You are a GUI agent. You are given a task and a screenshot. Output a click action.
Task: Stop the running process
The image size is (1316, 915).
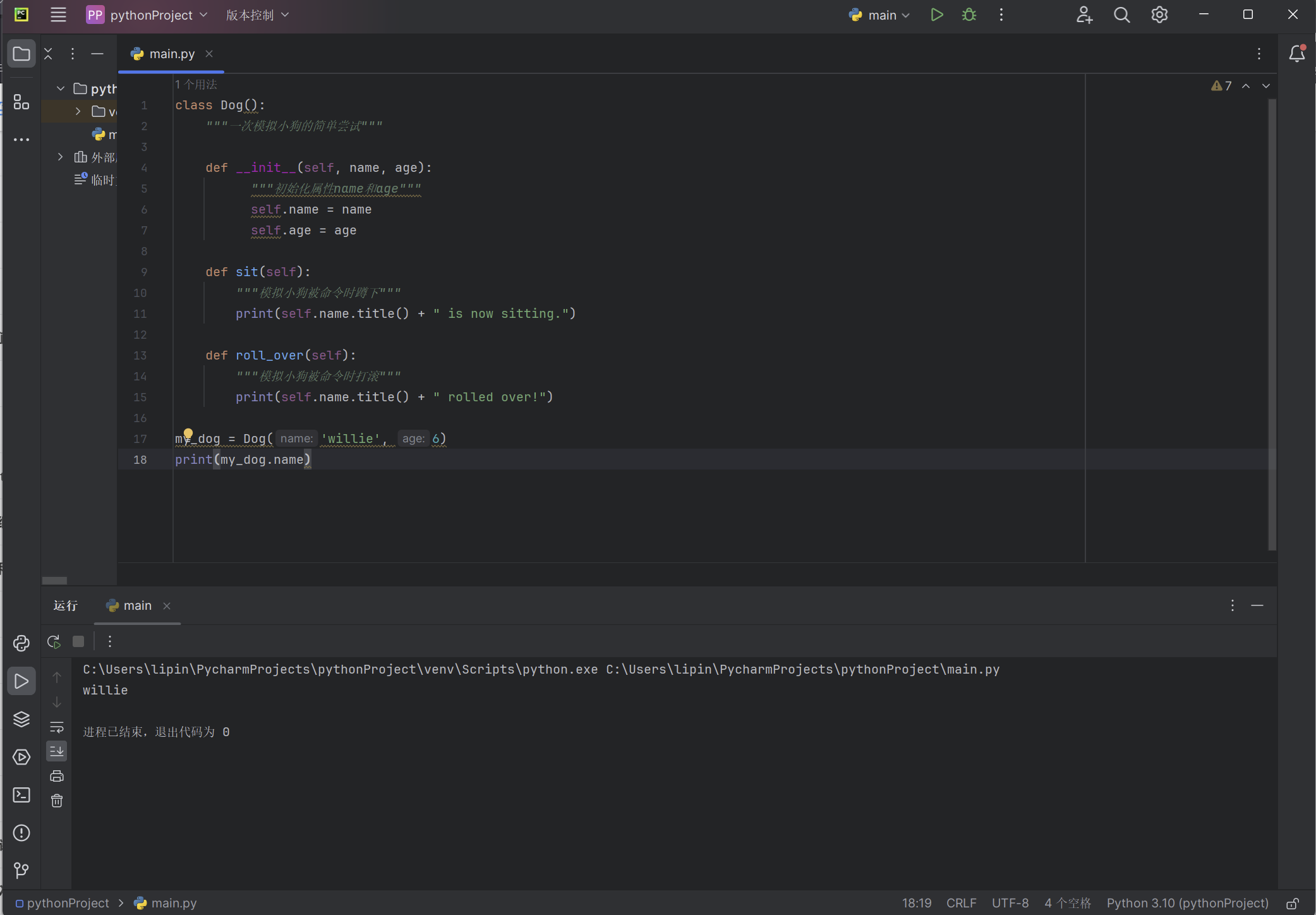tap(78, 641)
